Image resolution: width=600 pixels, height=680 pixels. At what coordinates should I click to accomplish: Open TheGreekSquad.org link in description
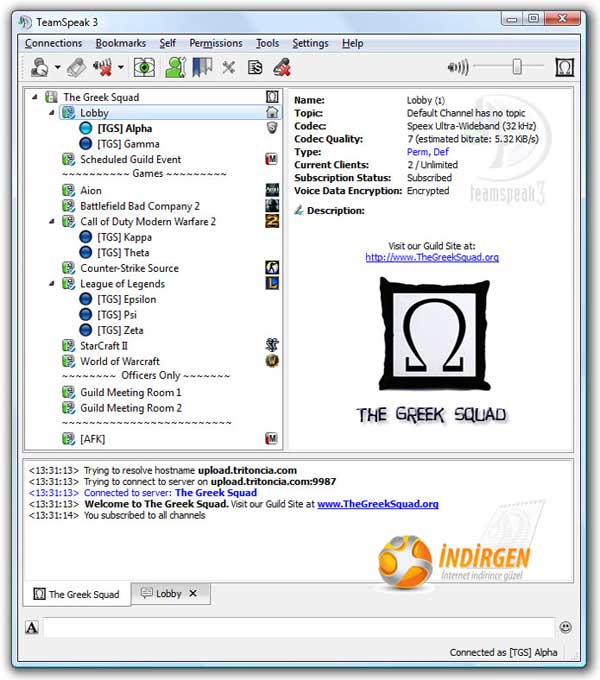[432, 258]
